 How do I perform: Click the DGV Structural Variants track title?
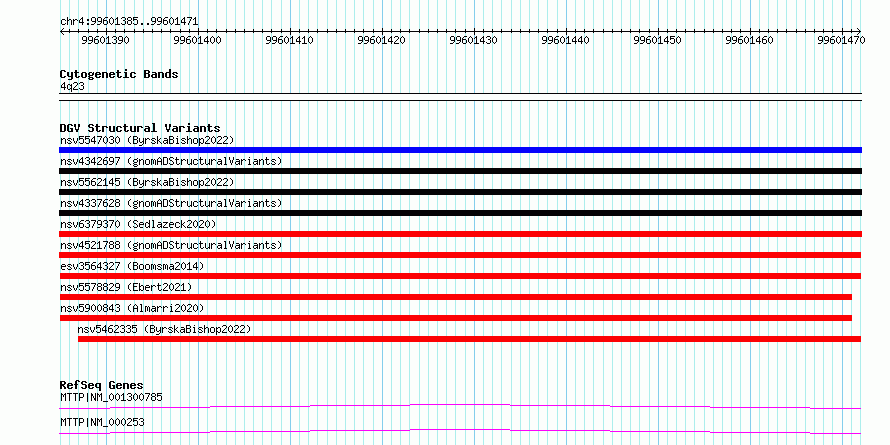coord(140,128)
